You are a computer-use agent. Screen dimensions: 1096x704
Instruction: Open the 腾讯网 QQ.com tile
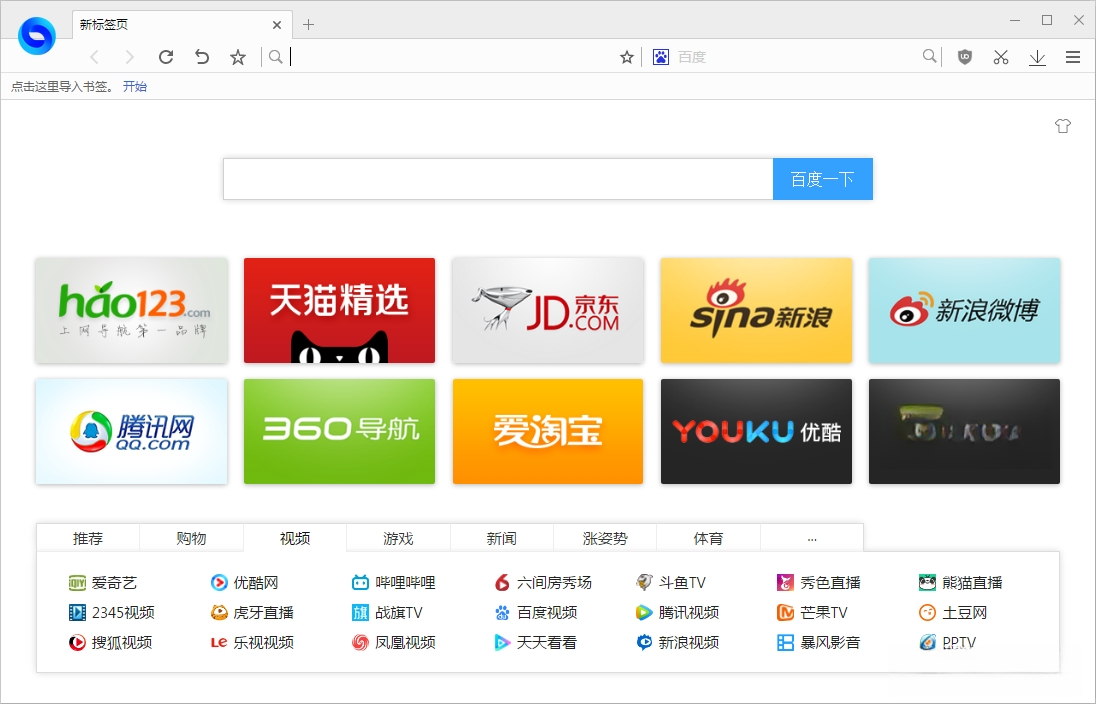coord(131,431)
